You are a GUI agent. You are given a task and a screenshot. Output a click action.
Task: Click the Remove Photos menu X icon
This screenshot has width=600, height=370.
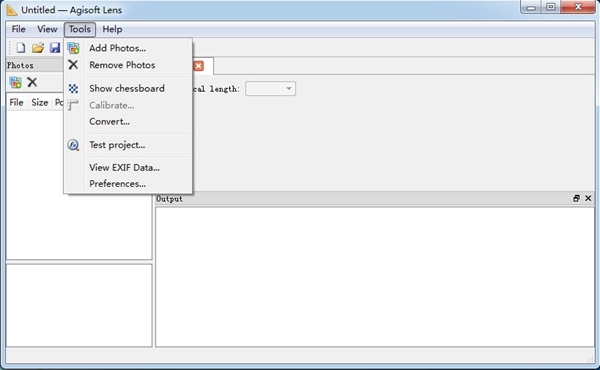click(x=73, y=65)
